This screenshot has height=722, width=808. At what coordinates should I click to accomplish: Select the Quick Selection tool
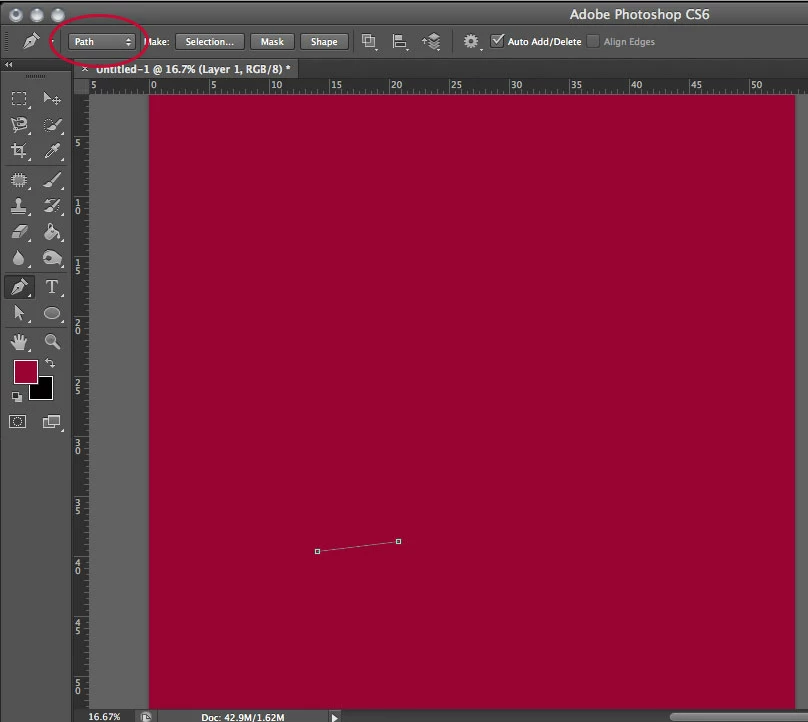pos(52,124)
